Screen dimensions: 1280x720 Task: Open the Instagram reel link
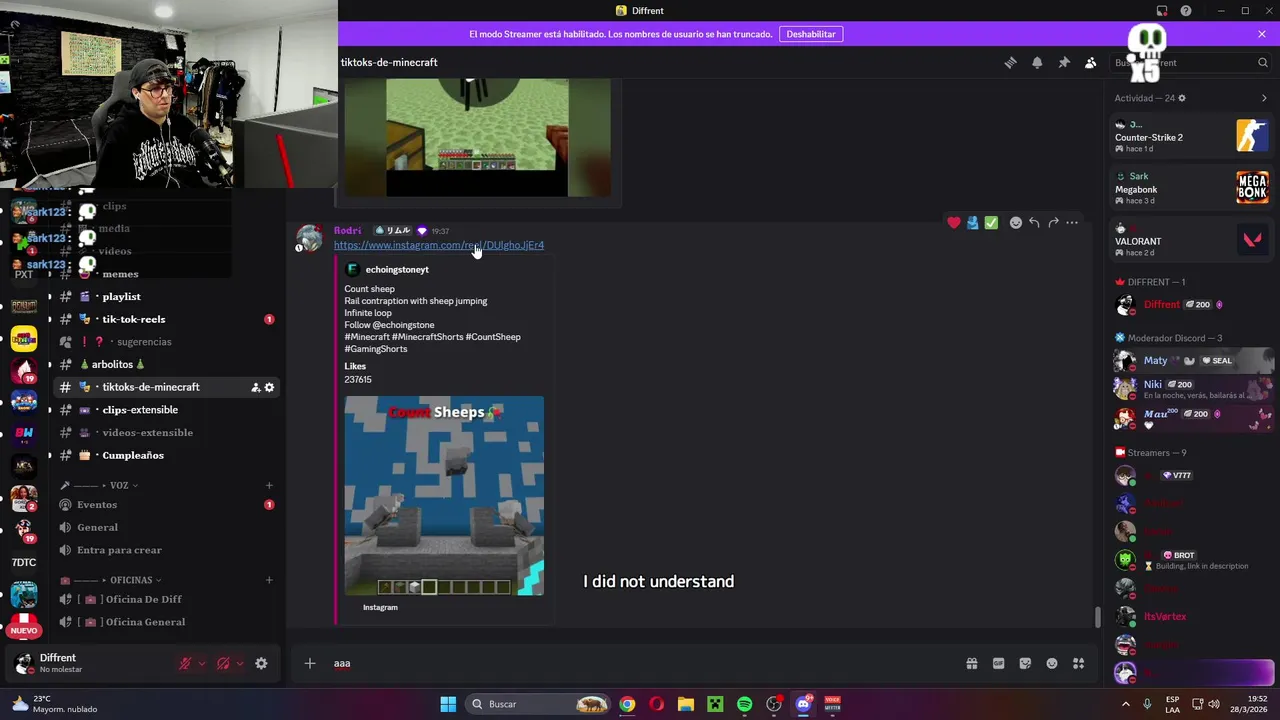coord(439,245)
